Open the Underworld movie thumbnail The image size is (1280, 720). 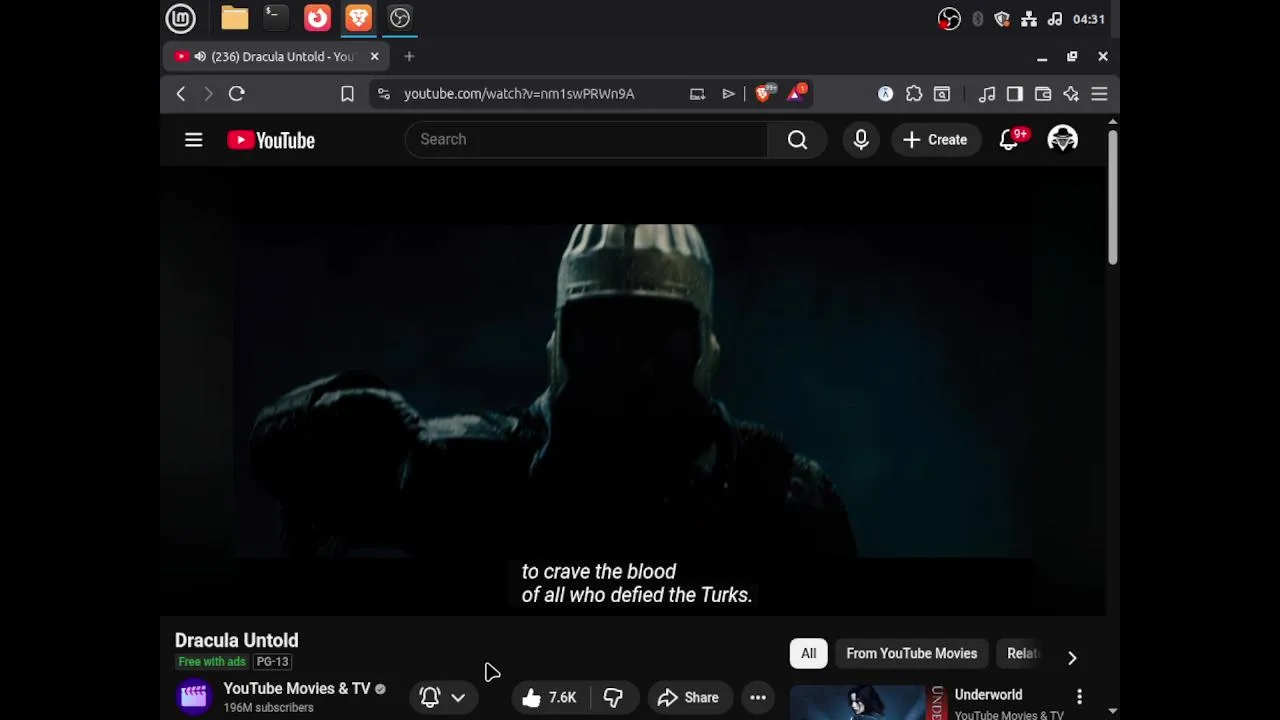867,702
